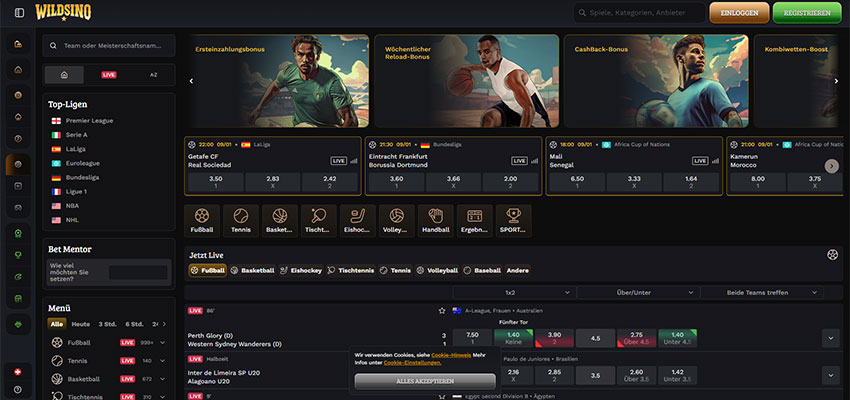Open the Tischtennis paddle category tile

(x=319, y=221)
